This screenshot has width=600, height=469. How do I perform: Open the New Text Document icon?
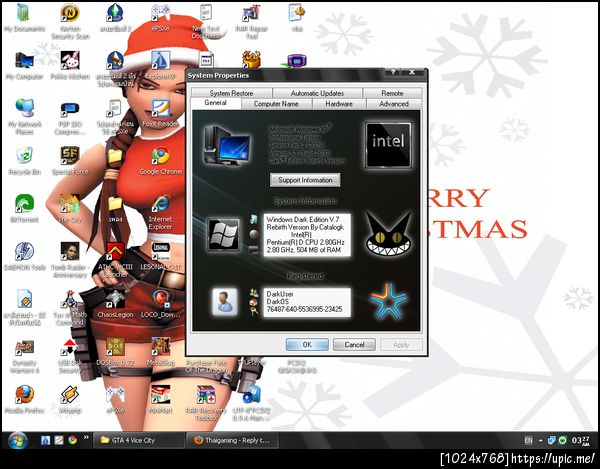[206, 21]
